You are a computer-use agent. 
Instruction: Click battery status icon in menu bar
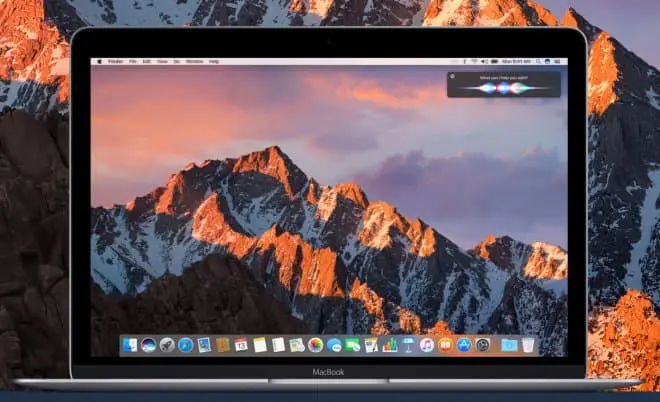[495, 61]
